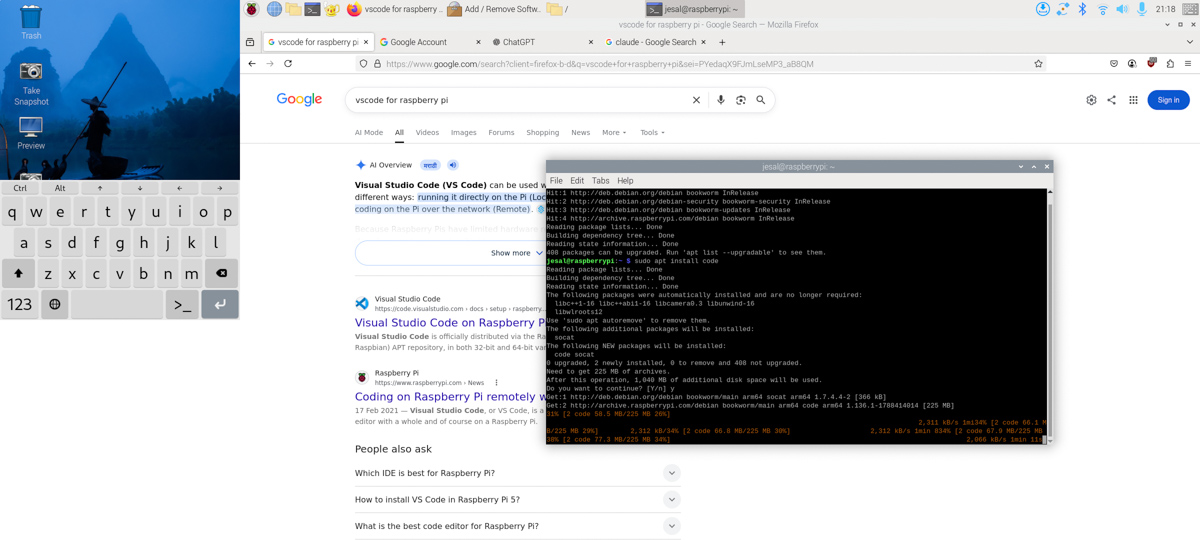
Task: Toggle AI Overview translation language chip
Action: click(x=430, y=165)
